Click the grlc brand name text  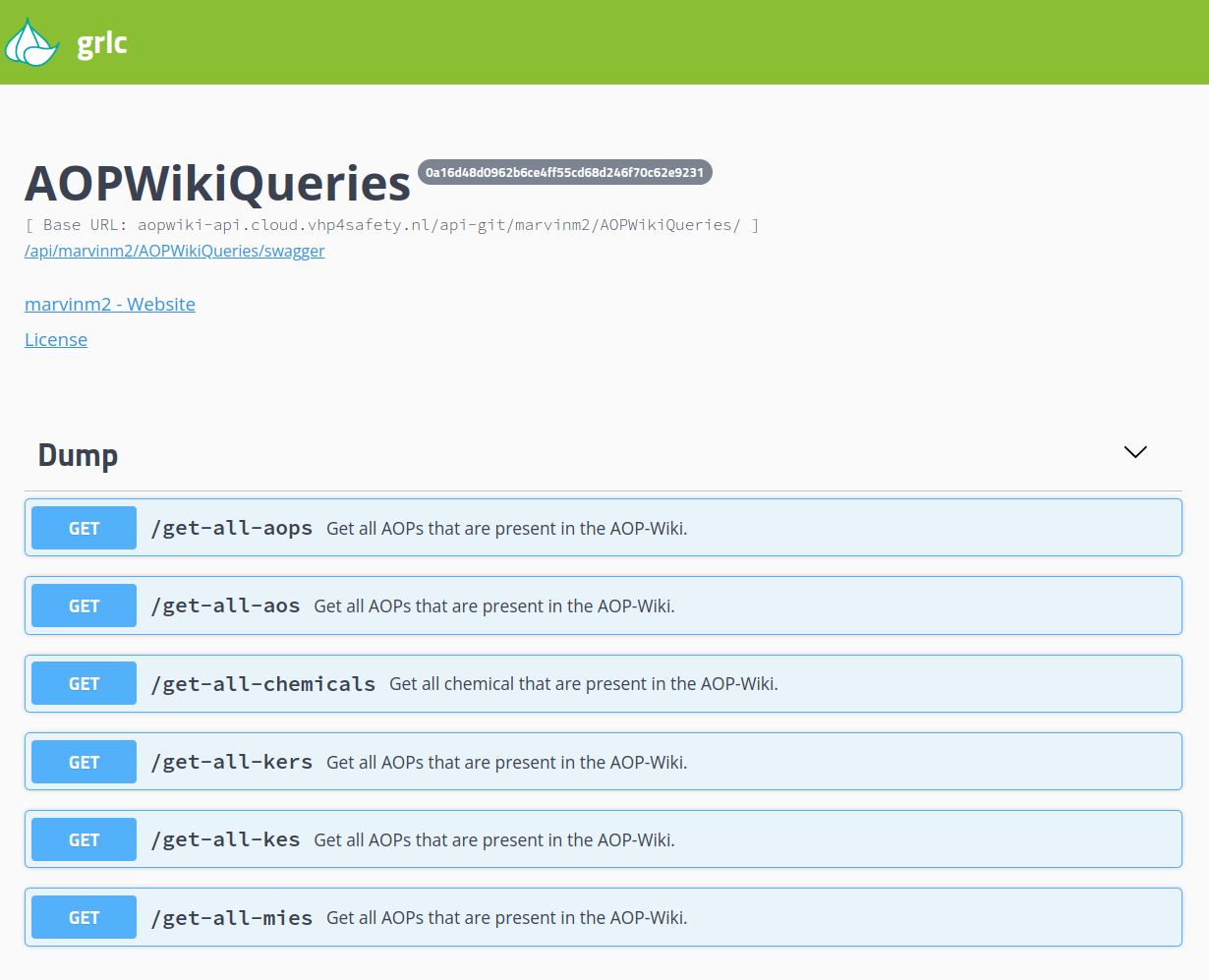tap(102, 43)
